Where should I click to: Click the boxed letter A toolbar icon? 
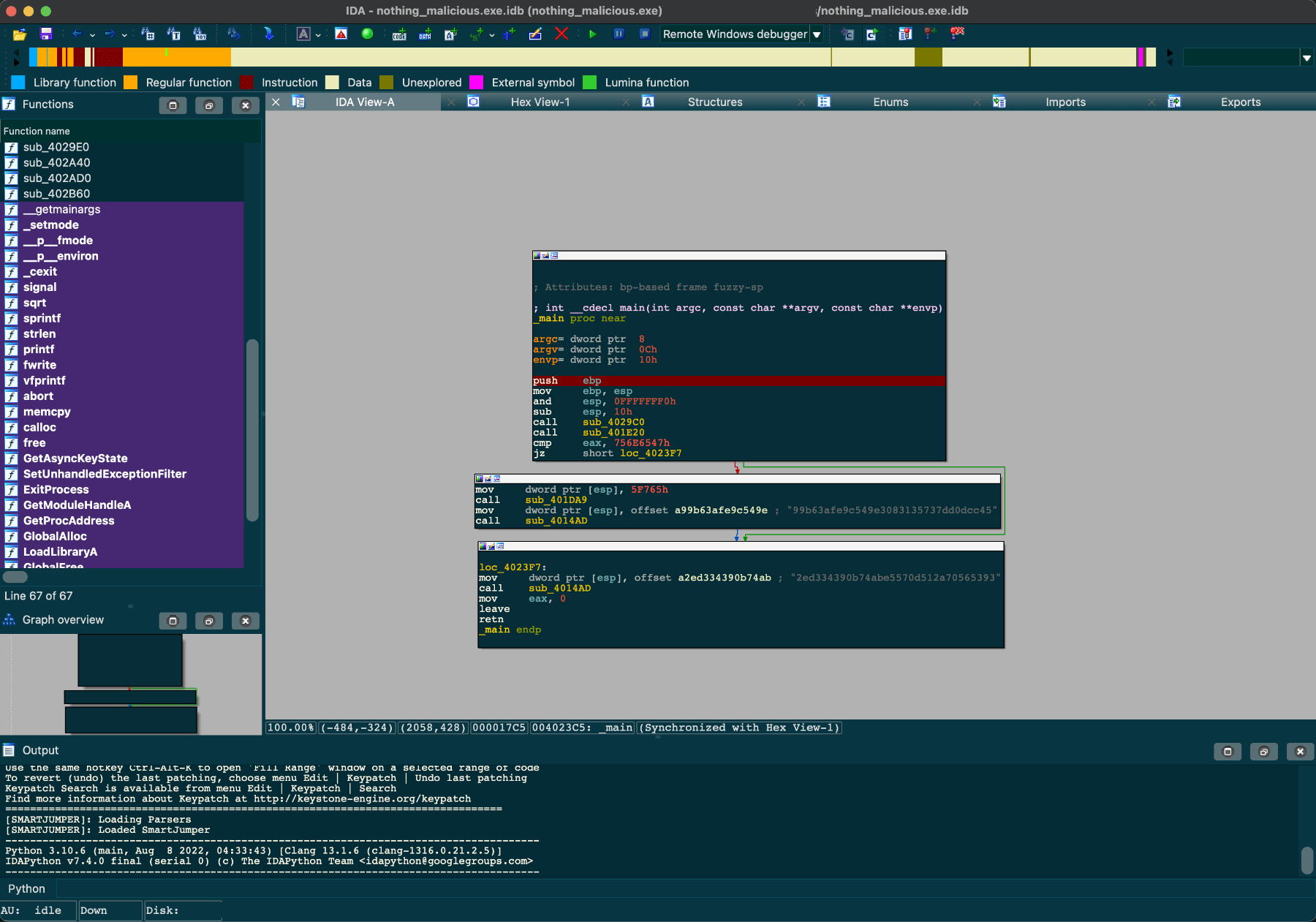click(303, 34)
